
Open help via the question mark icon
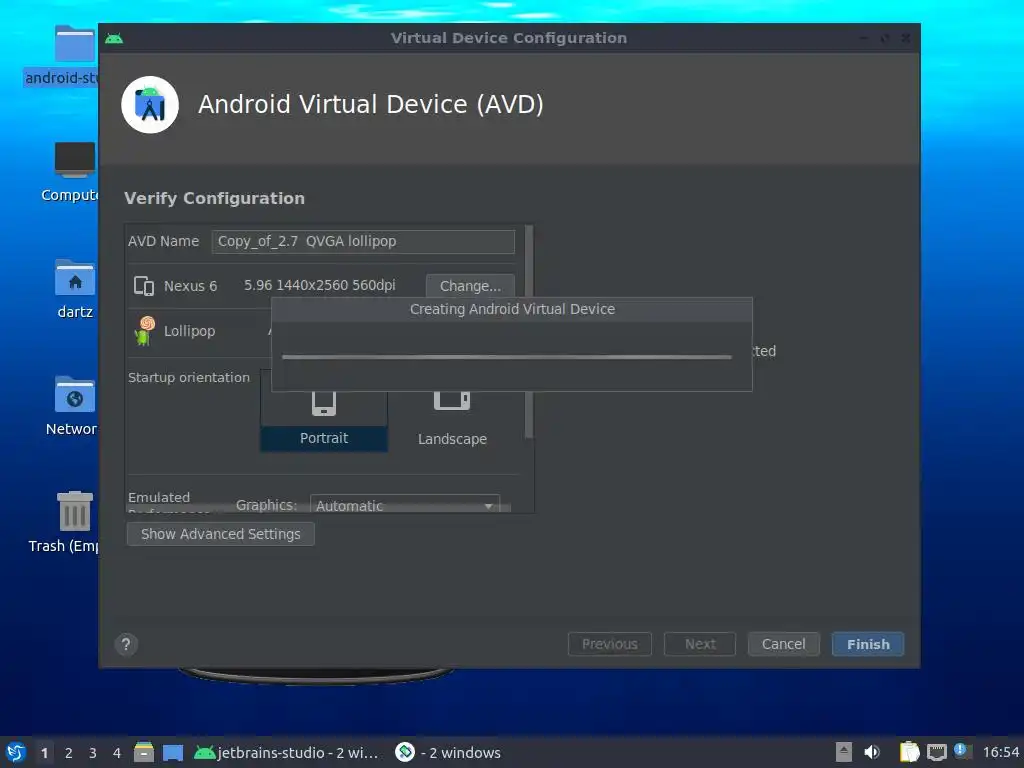[x=126, y=645]
